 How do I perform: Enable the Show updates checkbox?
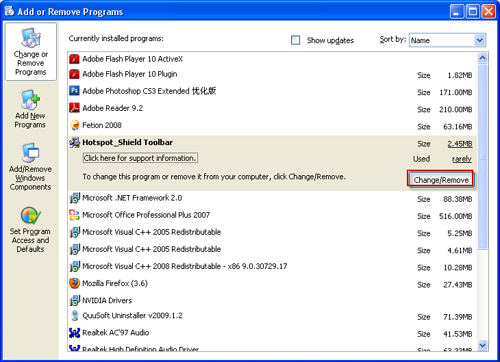click(295, 40)
